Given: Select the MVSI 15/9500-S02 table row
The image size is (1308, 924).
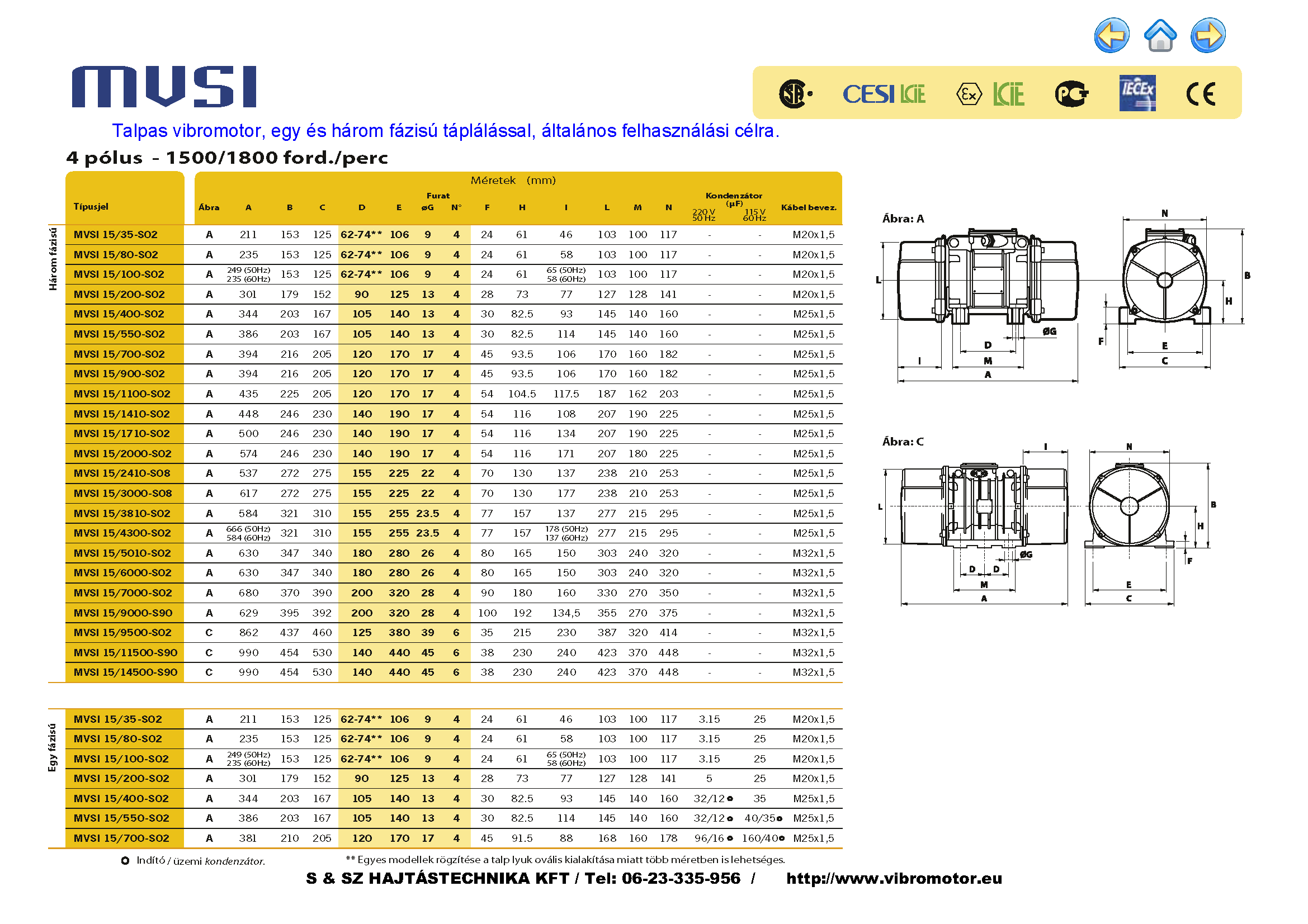Looking at the screenshot, I should point(122,633).
